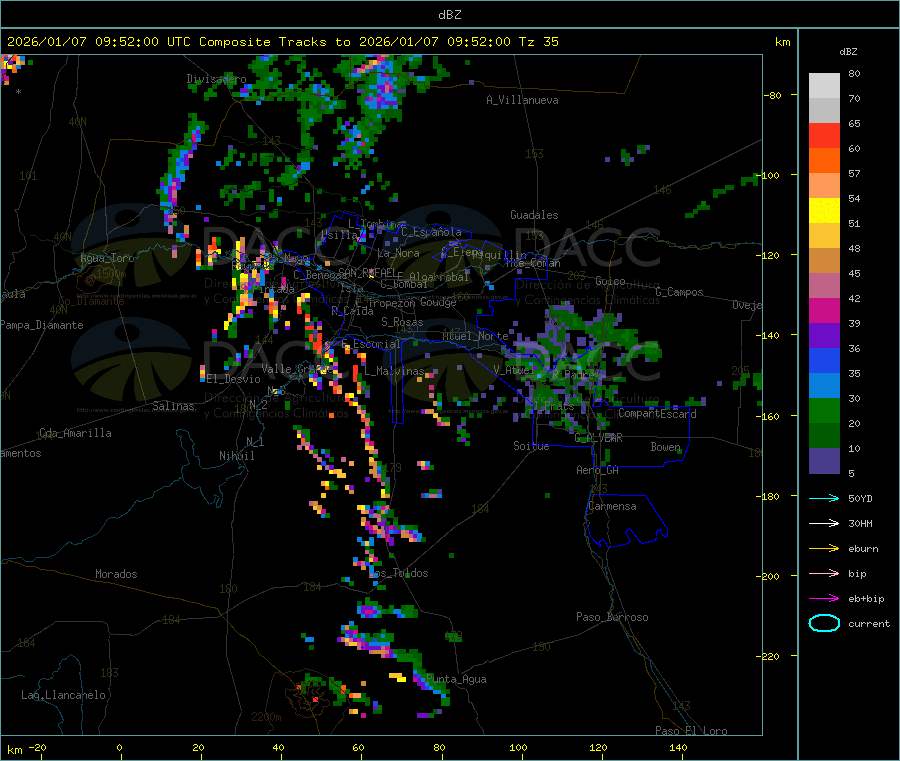Click the 'La_Nora' map label
The height and width of the screenshot is (761, 900).
click(398, 253)
